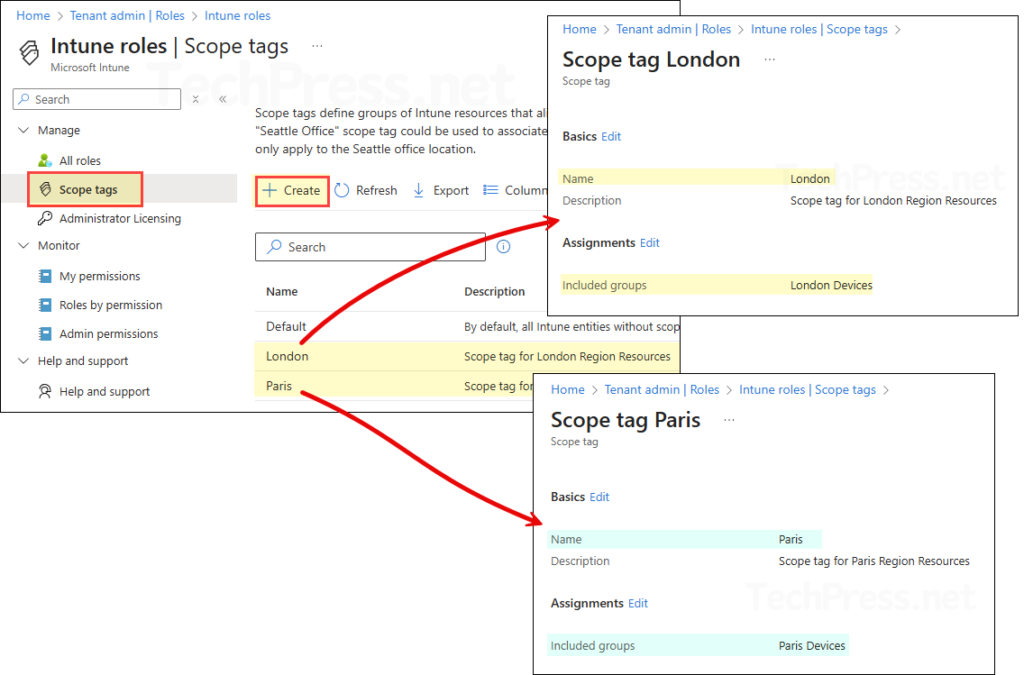Click Home breadcrumb in Paris scope tag panel
This screenshot has height=675, width=1024.
coord(568,390)
